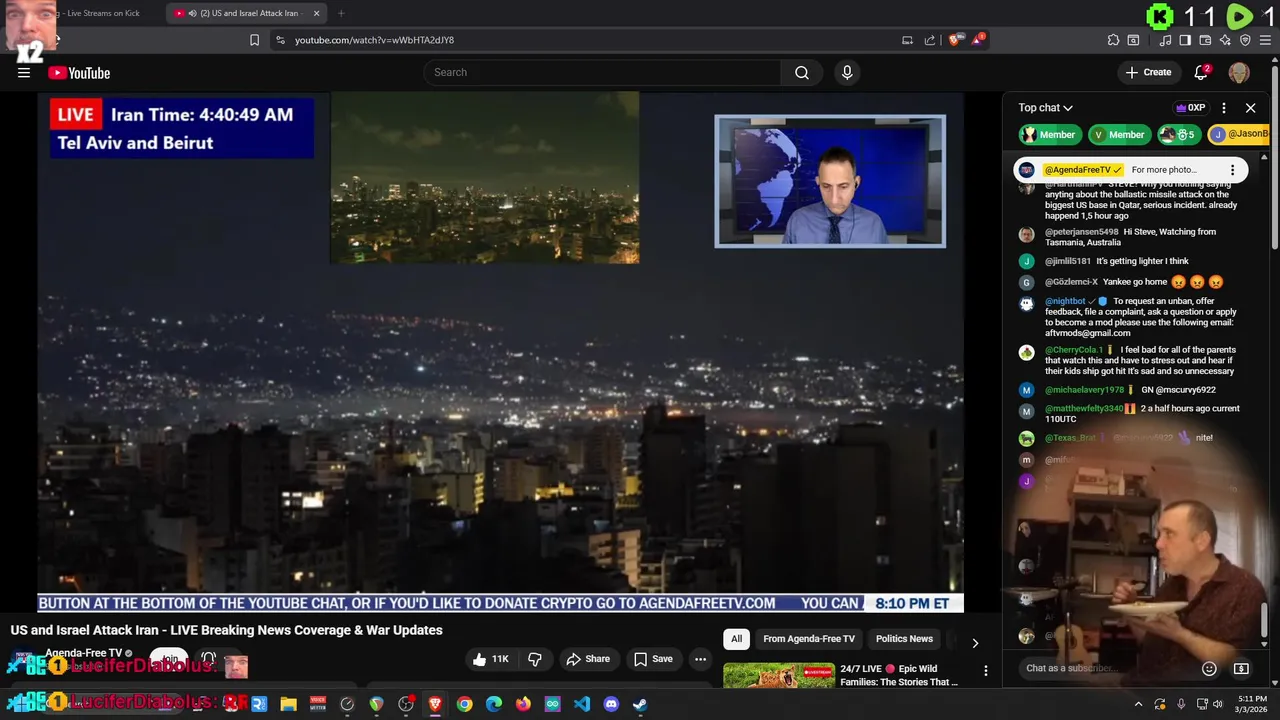Open the browser share icon in the address bar
The image size is (1280, 720).
(930, 40)
